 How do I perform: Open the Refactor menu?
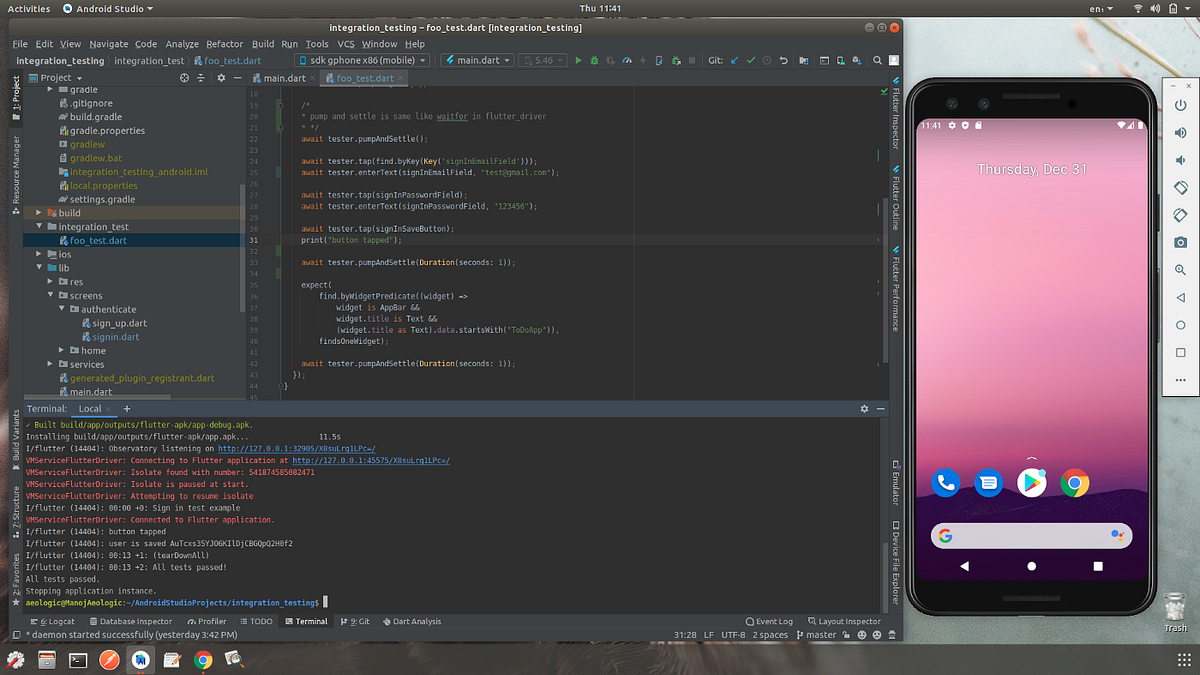point(224,44)
